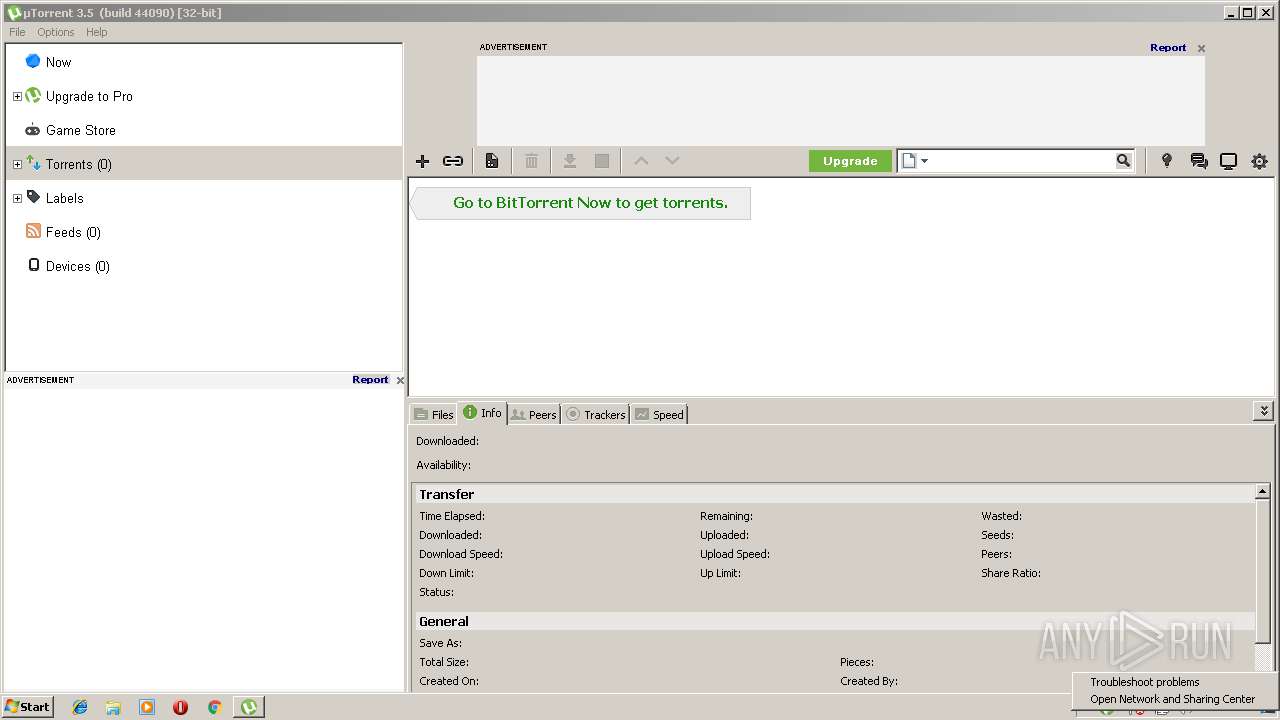Open media player taskbar icon
The height and width of the screenshot is (720, 1280).
coord(147,707)
